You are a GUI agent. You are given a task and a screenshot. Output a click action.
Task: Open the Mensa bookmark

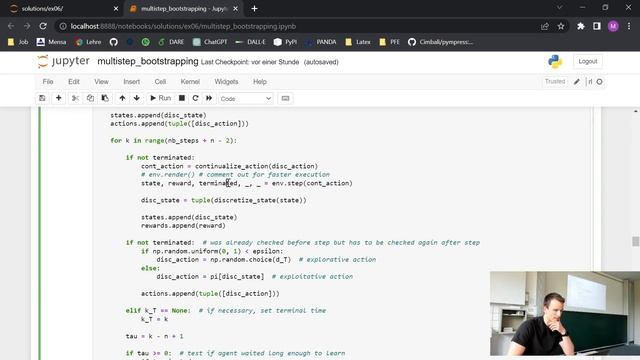(51, 42)
